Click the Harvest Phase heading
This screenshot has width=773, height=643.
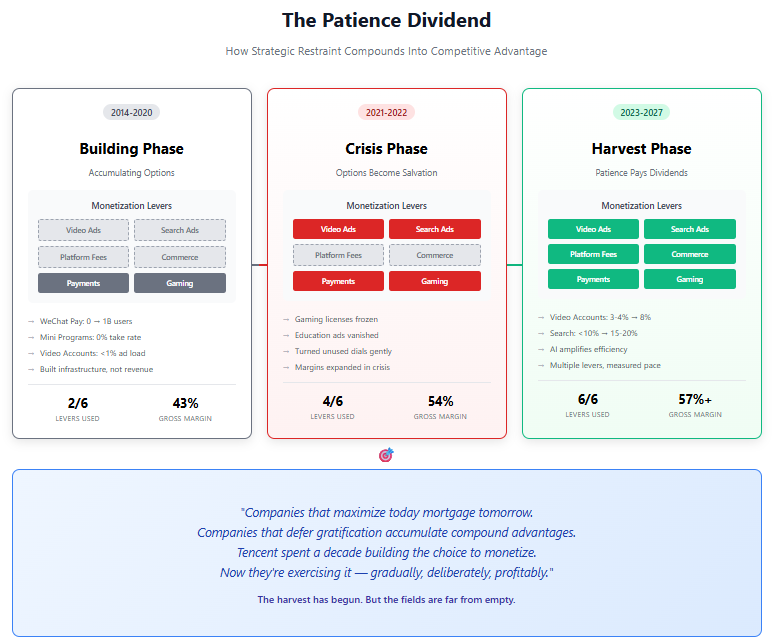[x=641, y=148]
